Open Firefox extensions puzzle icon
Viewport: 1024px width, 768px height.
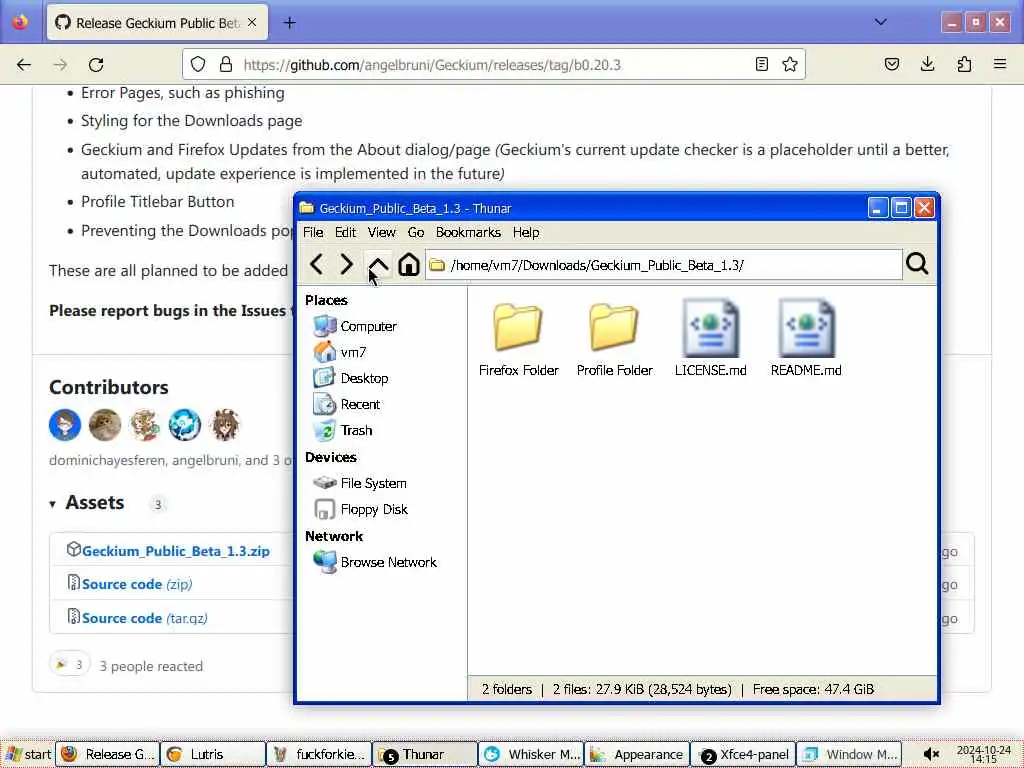964,64
